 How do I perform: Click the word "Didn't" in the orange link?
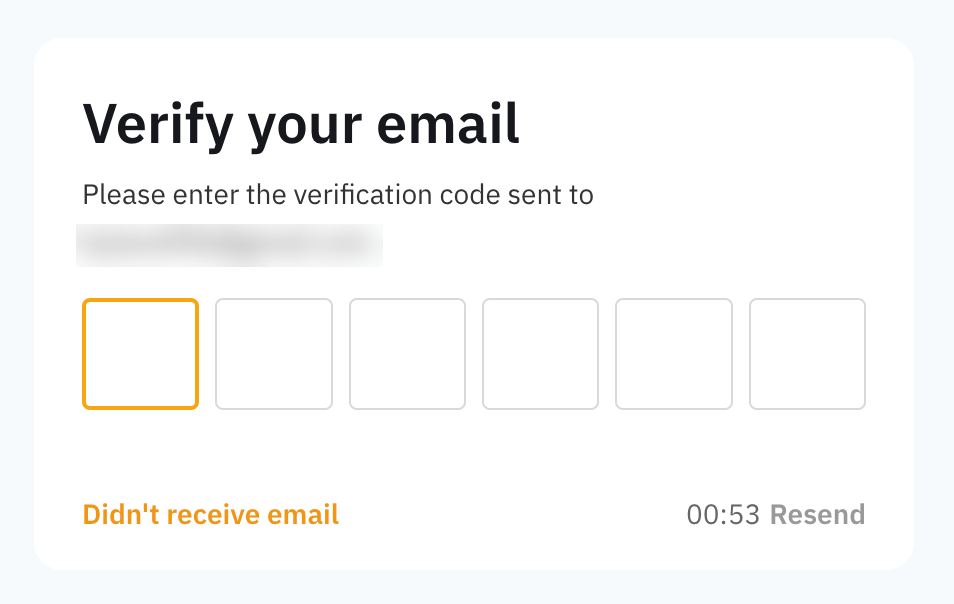(x=121, y=515)
